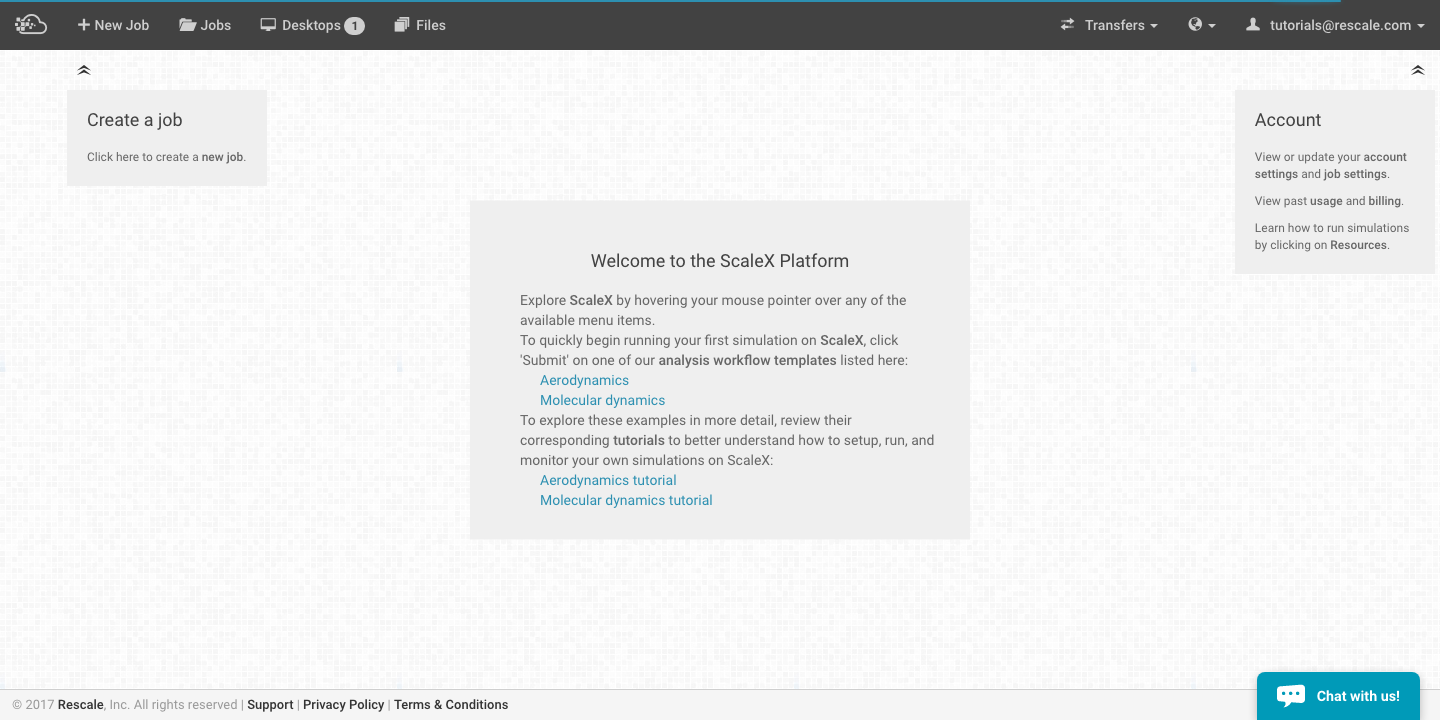Open the Molecular dynamics workflow template link
Screen dimensions: 1440x720
602,400
